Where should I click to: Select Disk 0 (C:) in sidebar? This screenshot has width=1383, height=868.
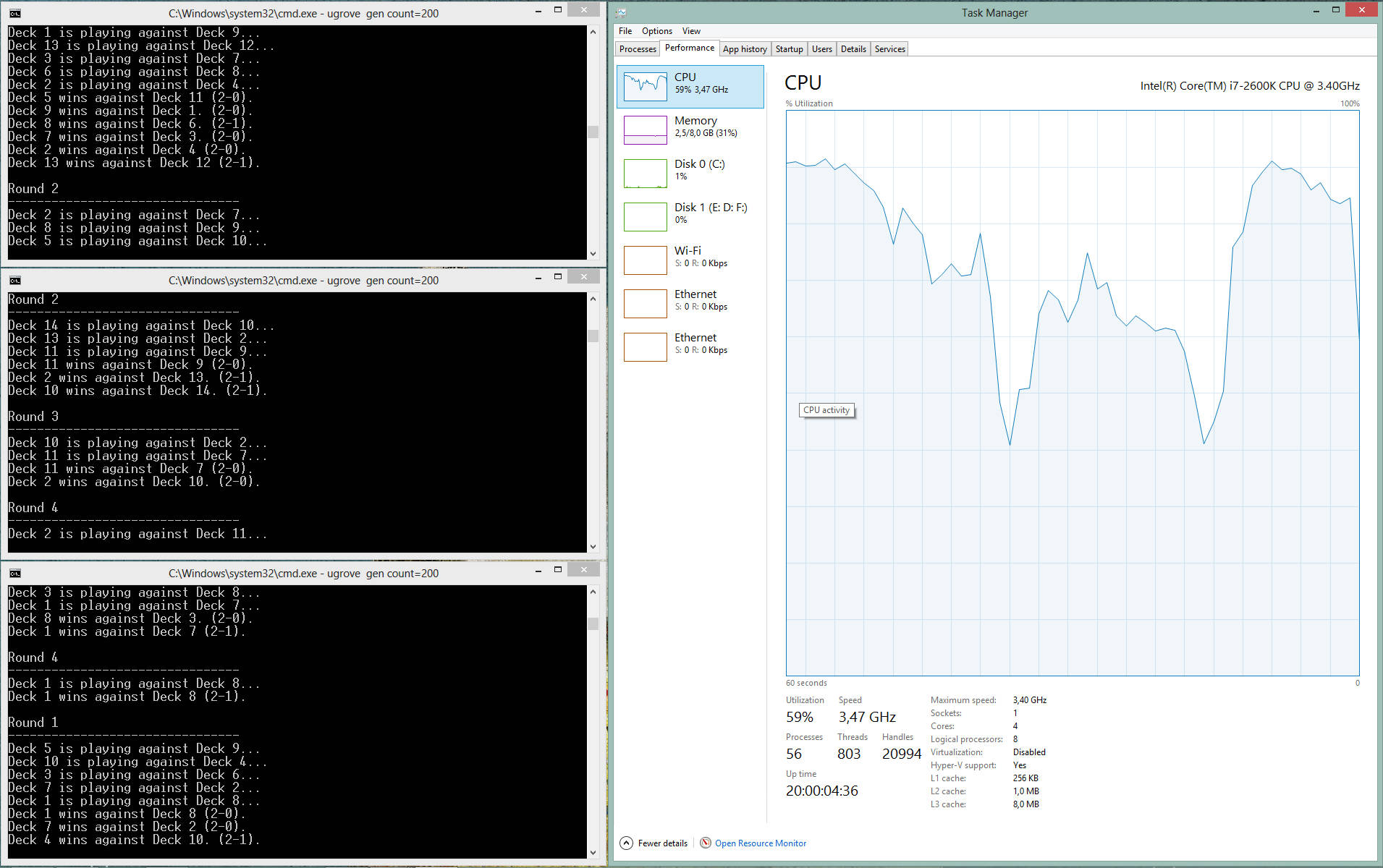(690, 173)
